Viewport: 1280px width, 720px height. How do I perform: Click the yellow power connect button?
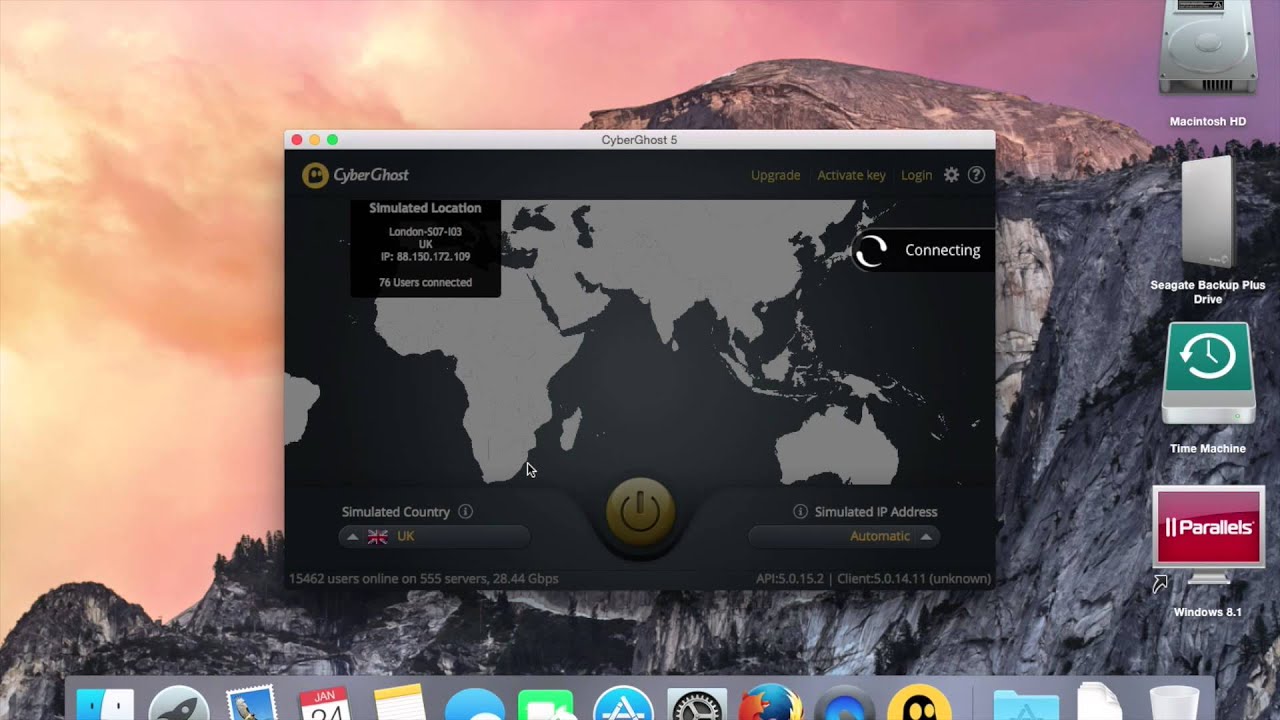(x=640, y=511)
